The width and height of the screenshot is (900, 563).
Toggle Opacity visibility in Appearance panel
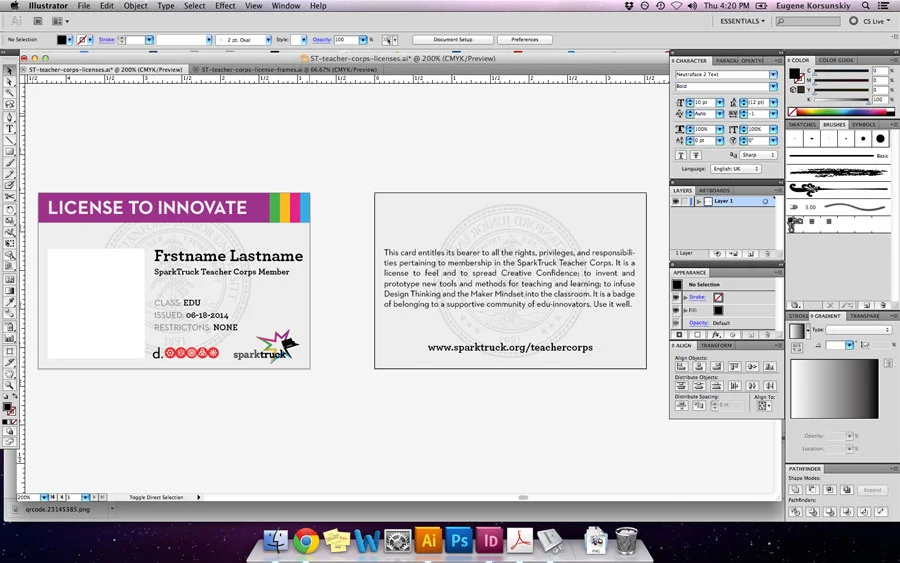point(676,323)
